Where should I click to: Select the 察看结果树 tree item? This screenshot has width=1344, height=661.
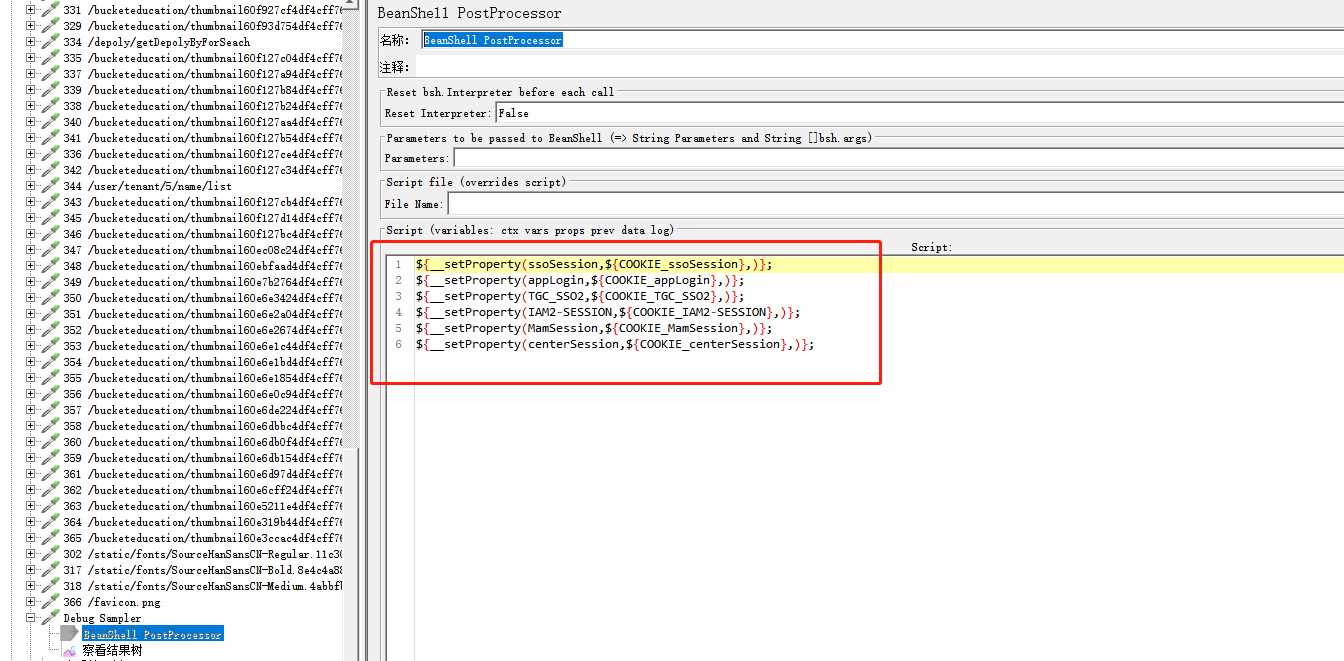[112, 650]
